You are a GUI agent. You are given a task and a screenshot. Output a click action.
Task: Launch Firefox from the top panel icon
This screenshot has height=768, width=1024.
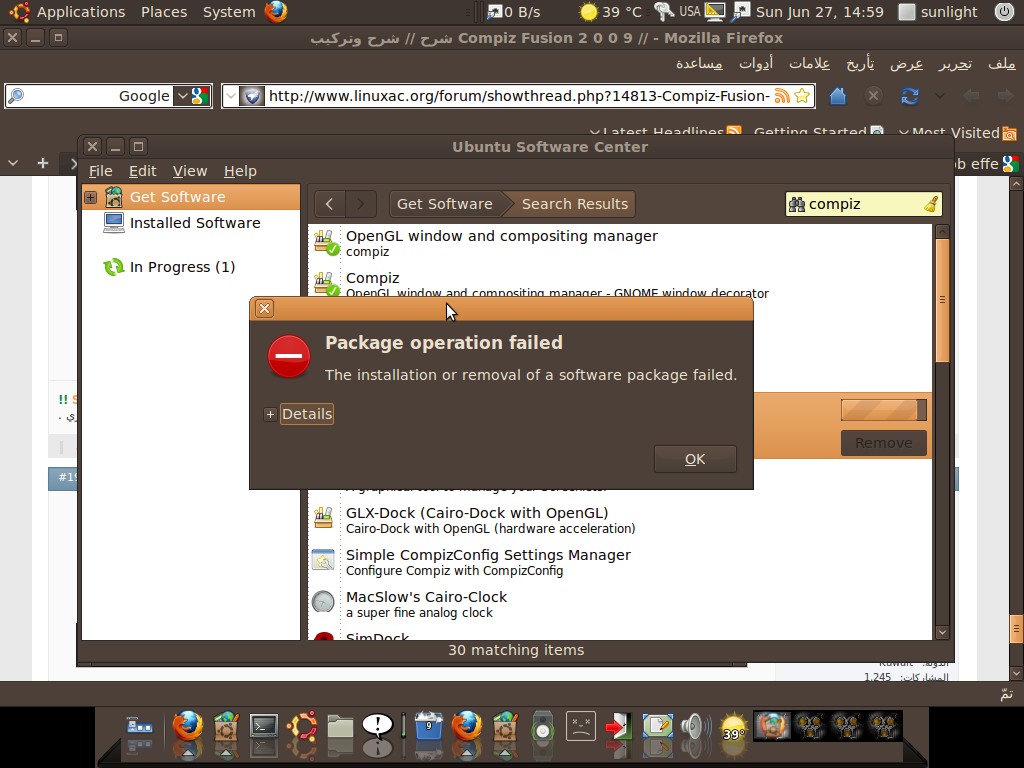pyautogui.click(x=276, y=12)
